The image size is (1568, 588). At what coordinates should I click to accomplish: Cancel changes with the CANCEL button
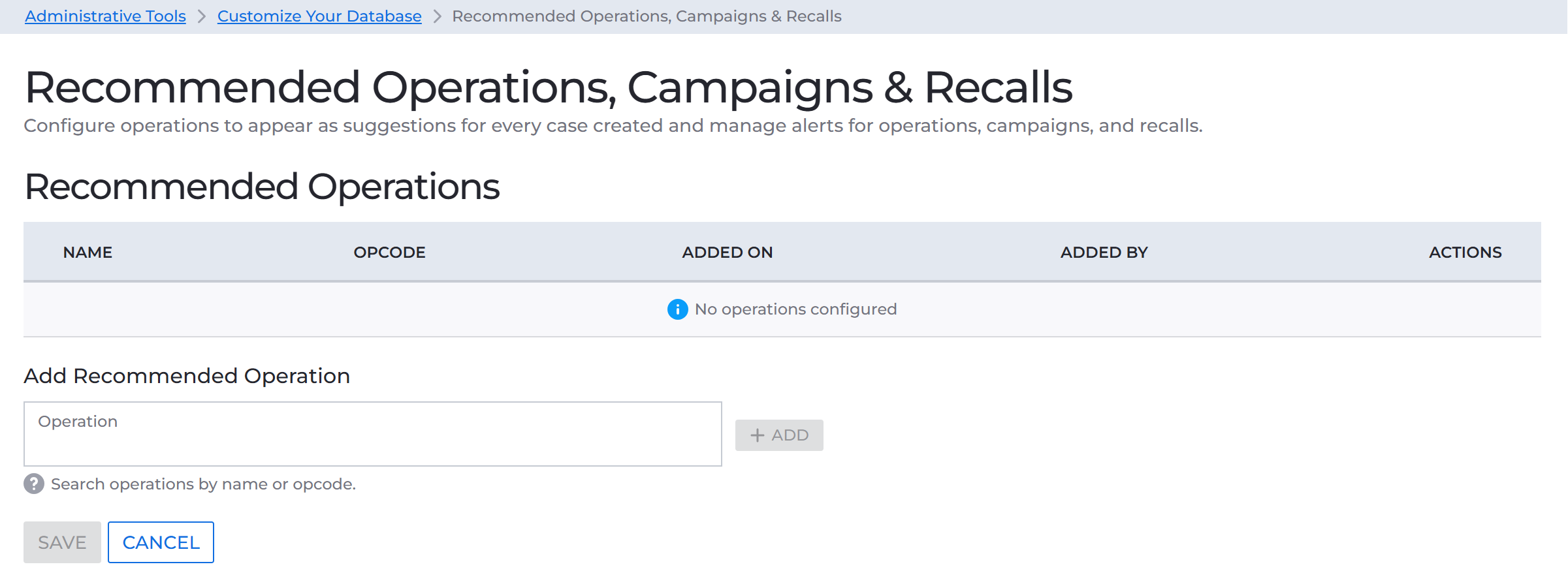[x=161, y=542]
